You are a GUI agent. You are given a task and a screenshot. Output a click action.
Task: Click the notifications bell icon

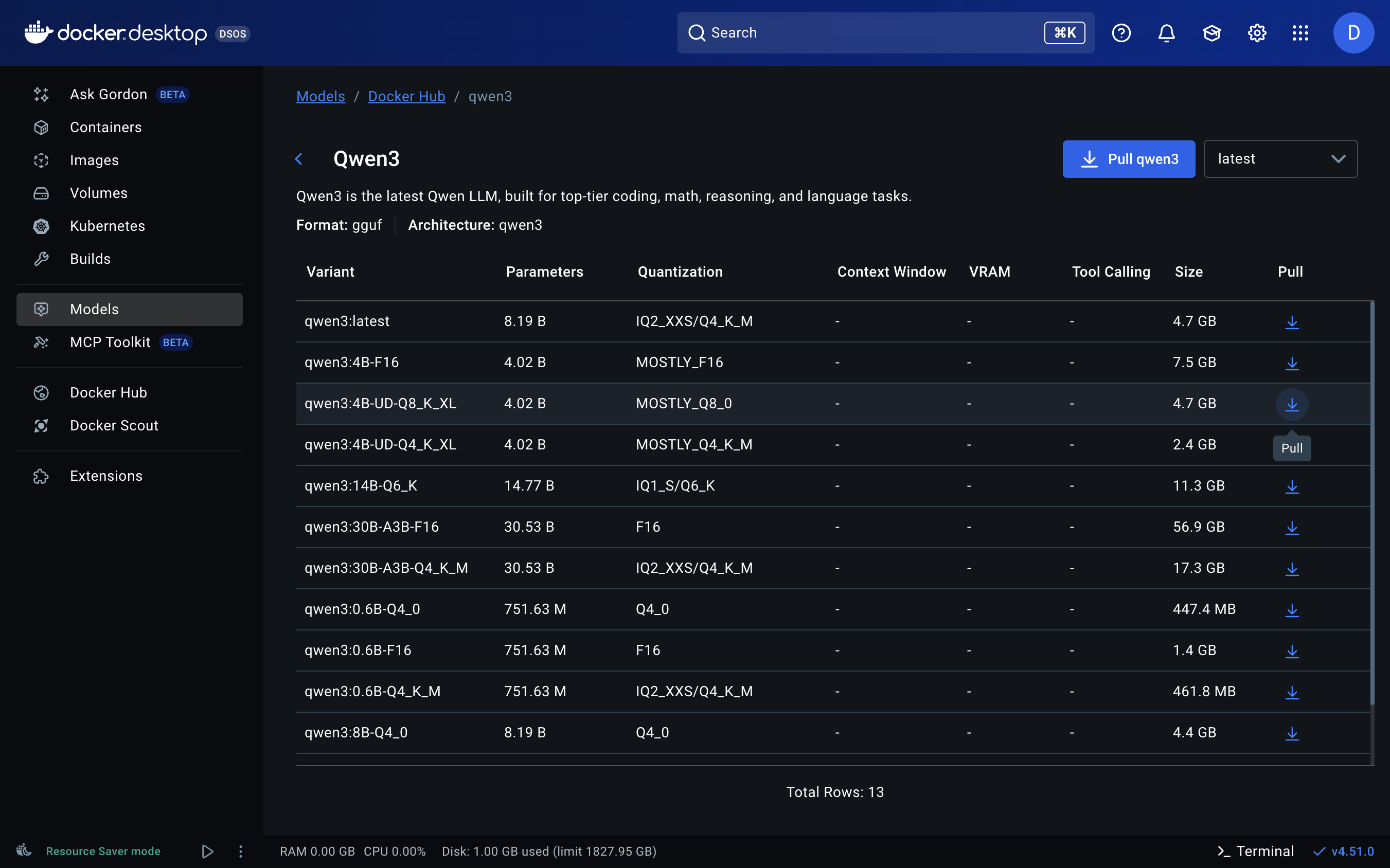point(1166,33)
